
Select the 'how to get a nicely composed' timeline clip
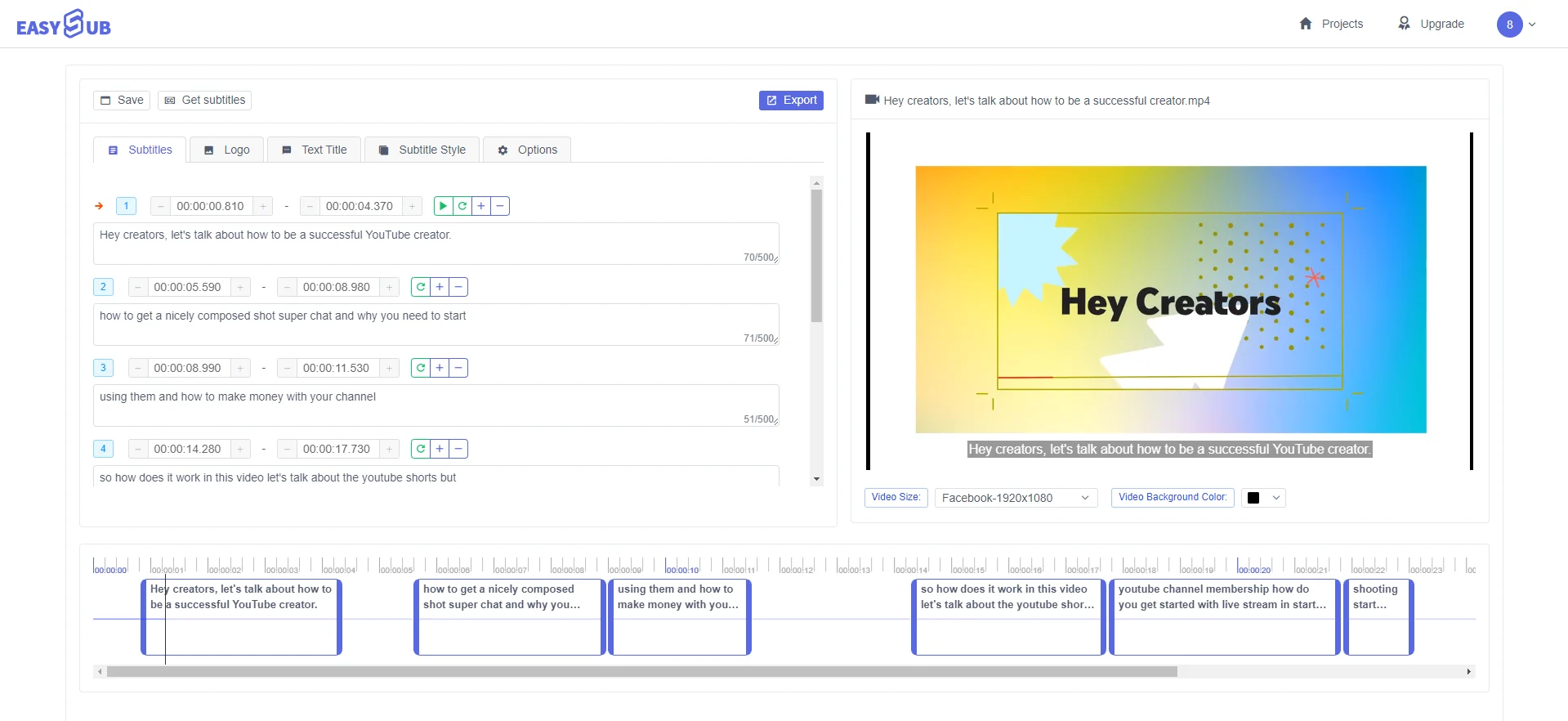coord(509,617)
